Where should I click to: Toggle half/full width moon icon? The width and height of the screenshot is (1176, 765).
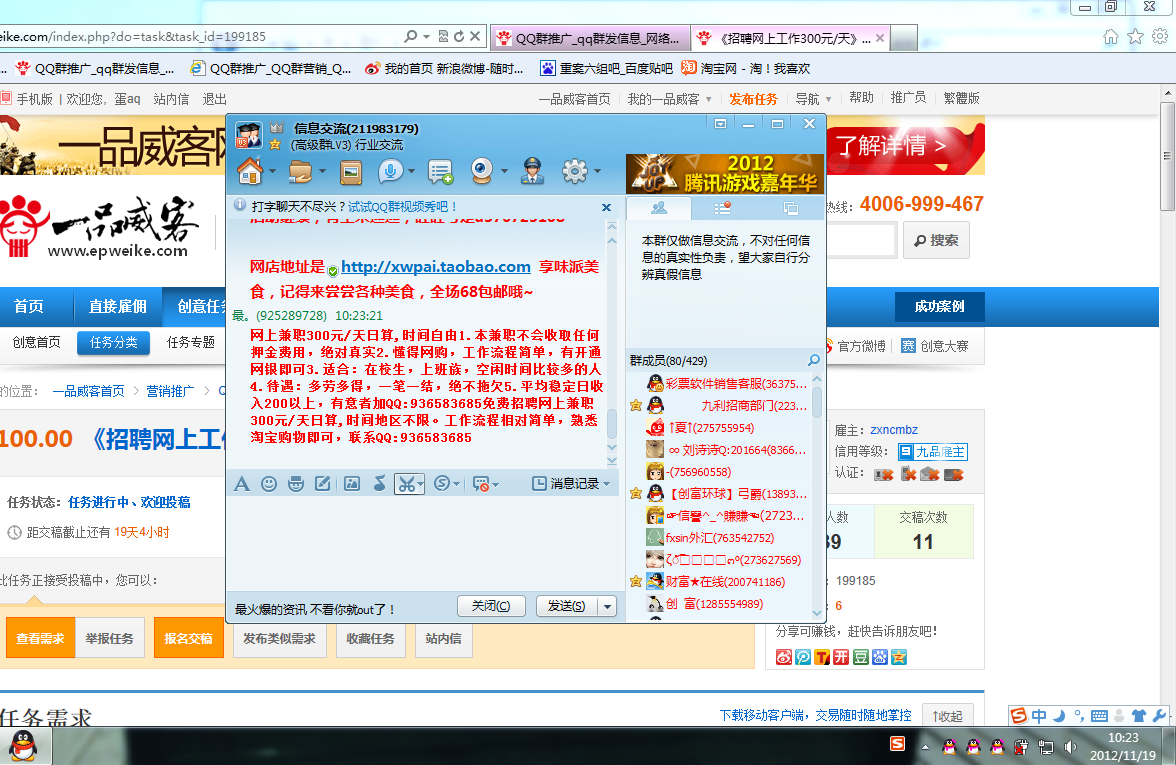click(1059, 716)
